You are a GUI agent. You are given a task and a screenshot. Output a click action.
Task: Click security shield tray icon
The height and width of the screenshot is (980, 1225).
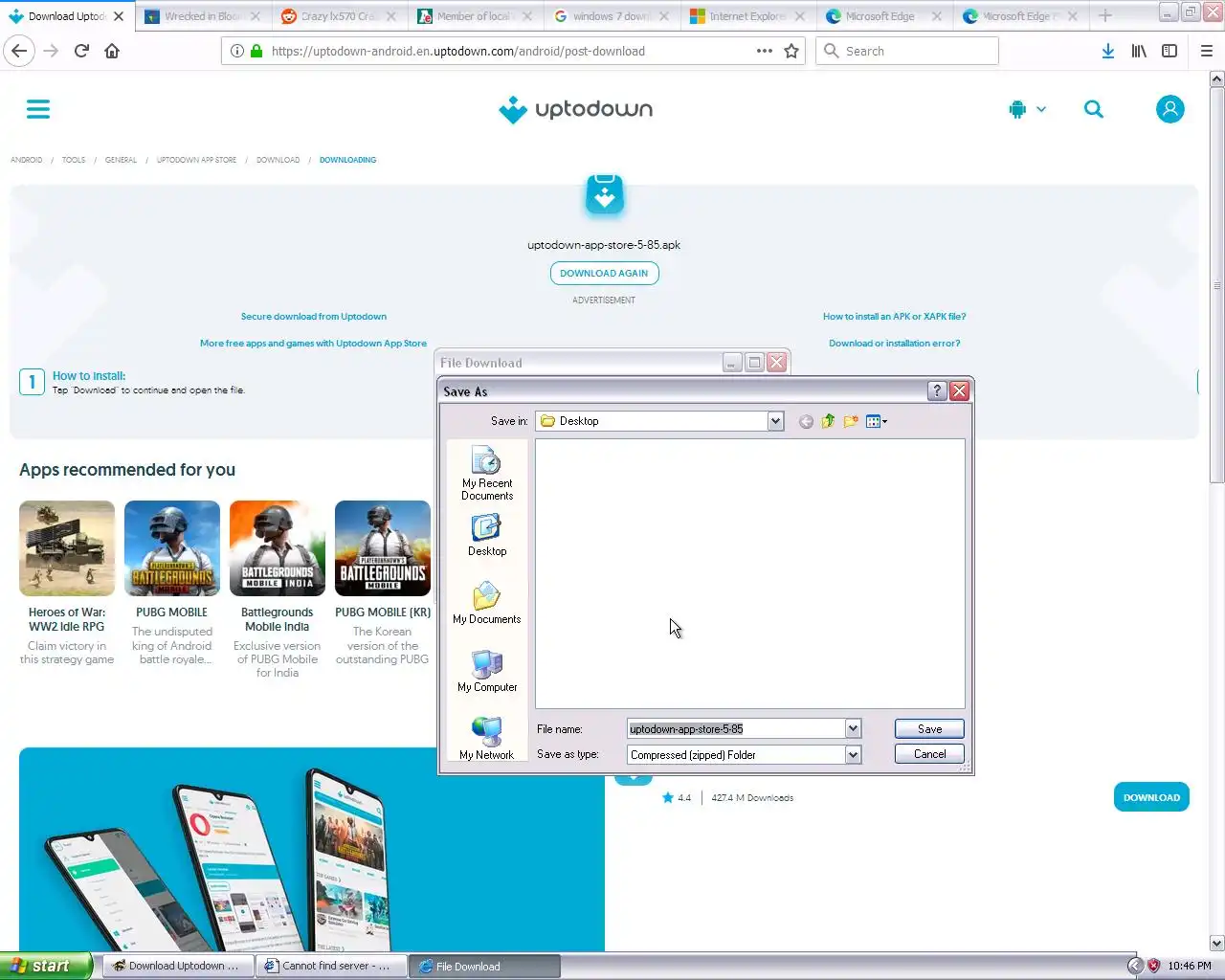point(1154,966)
